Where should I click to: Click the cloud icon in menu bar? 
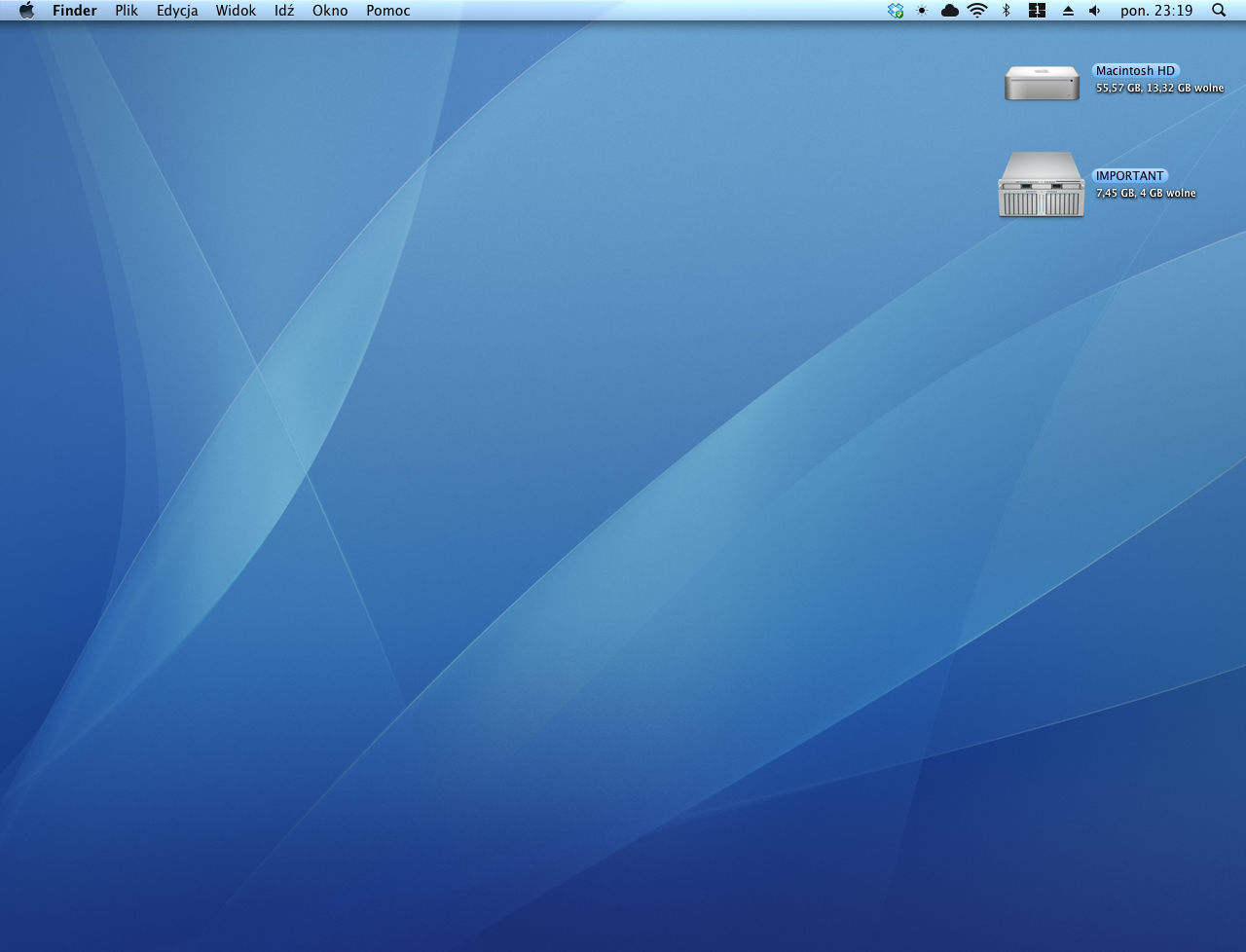(x=949, y=11)
